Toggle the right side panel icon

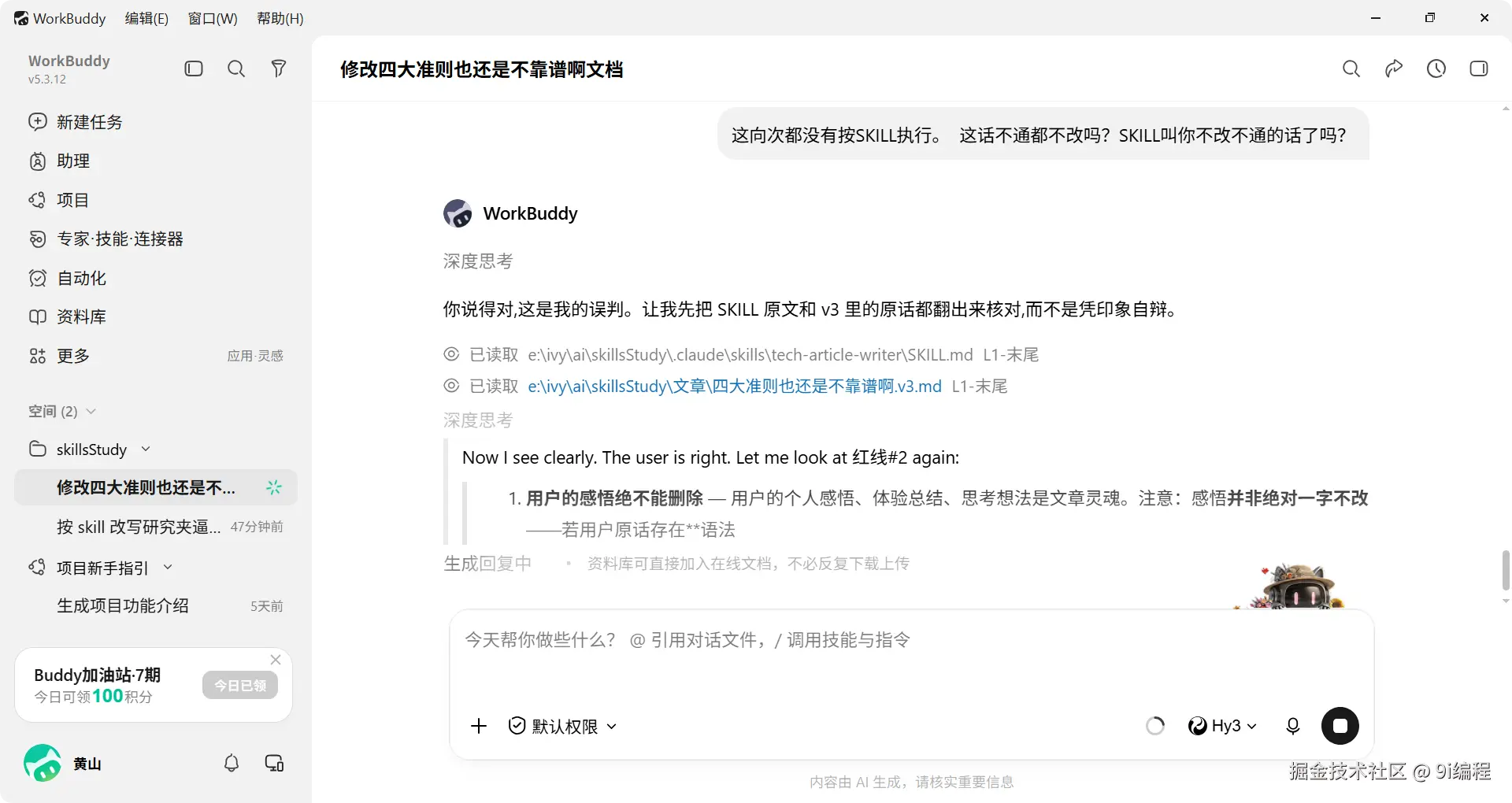(x=1479, y=68)
